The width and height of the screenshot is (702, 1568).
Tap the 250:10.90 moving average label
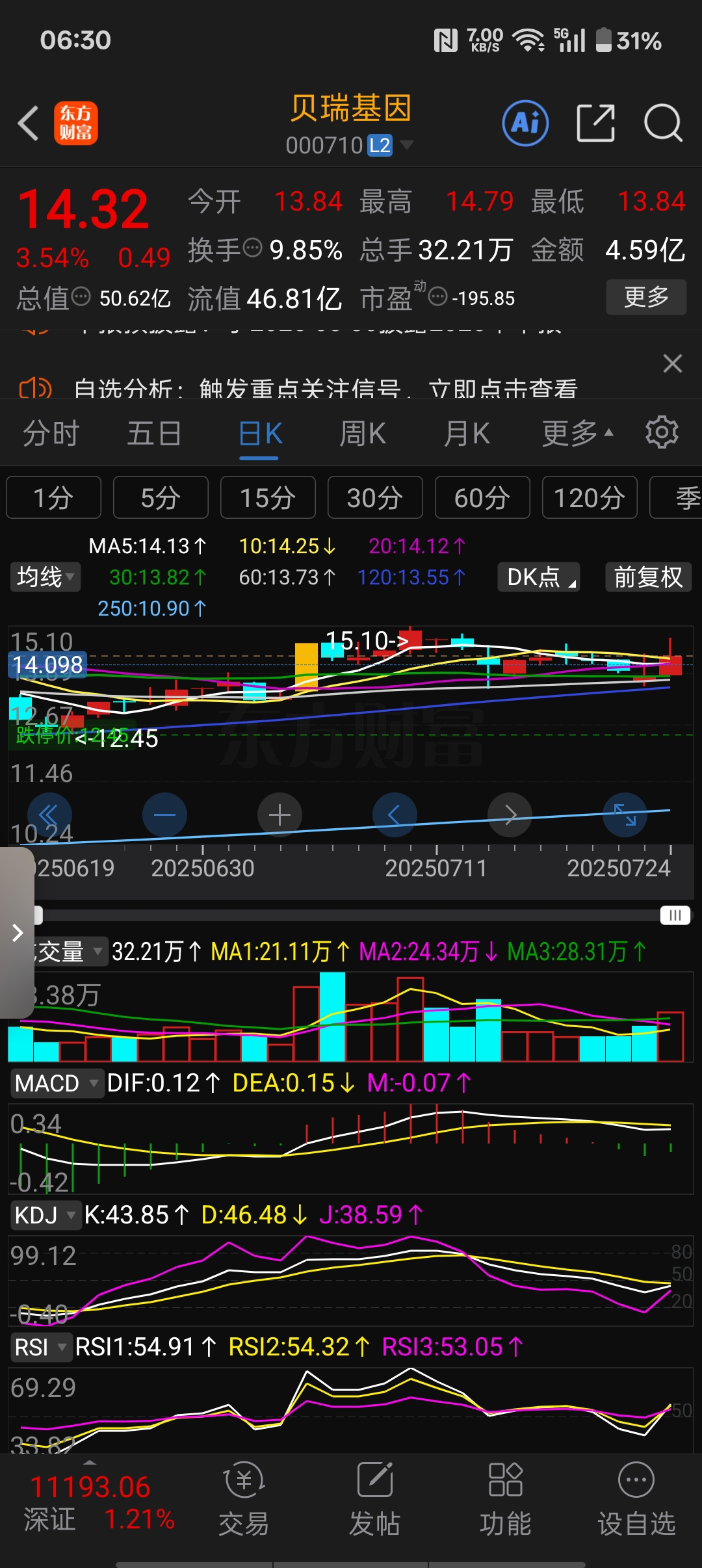coord(152,608)
